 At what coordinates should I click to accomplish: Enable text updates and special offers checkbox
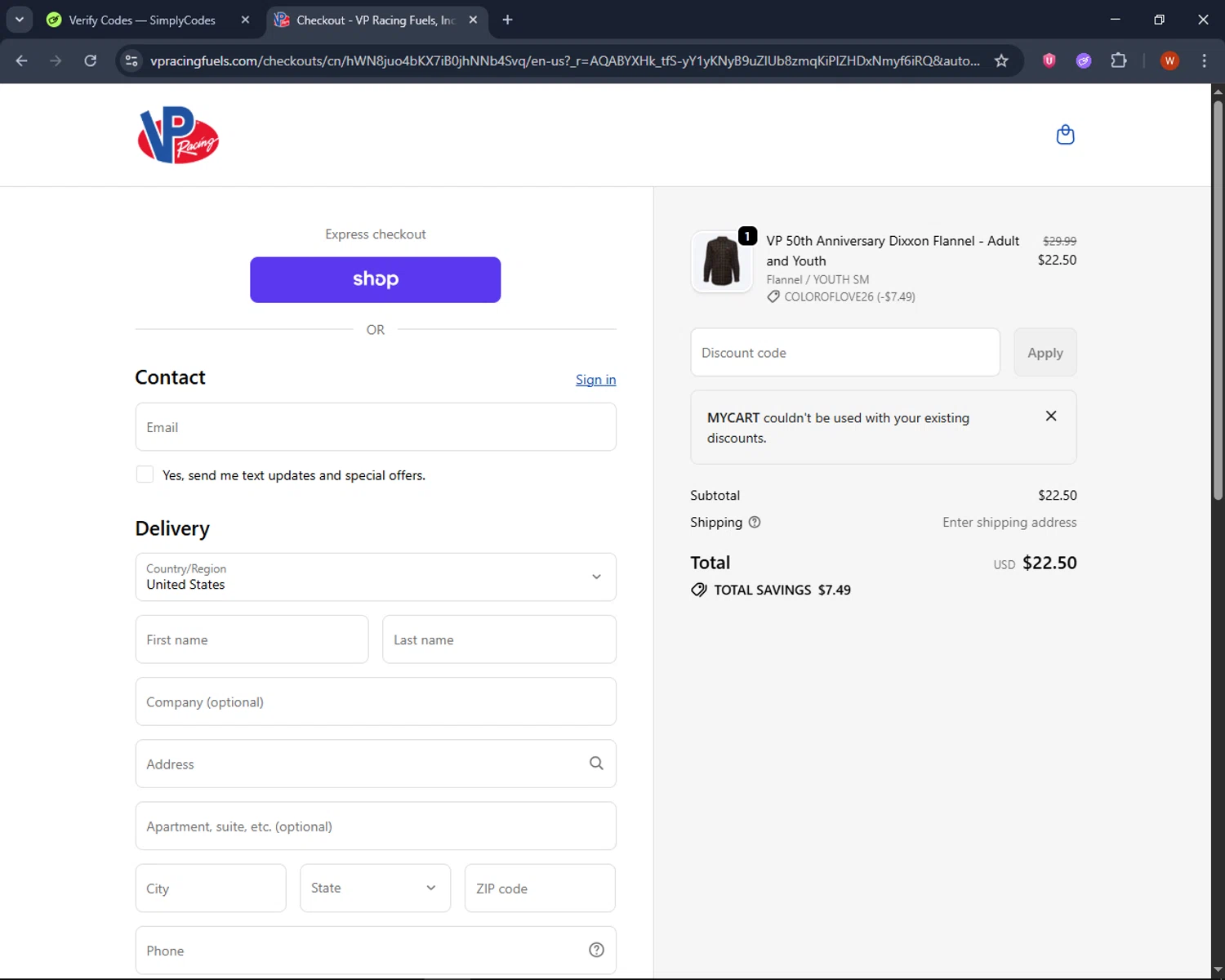click(145, 474)
